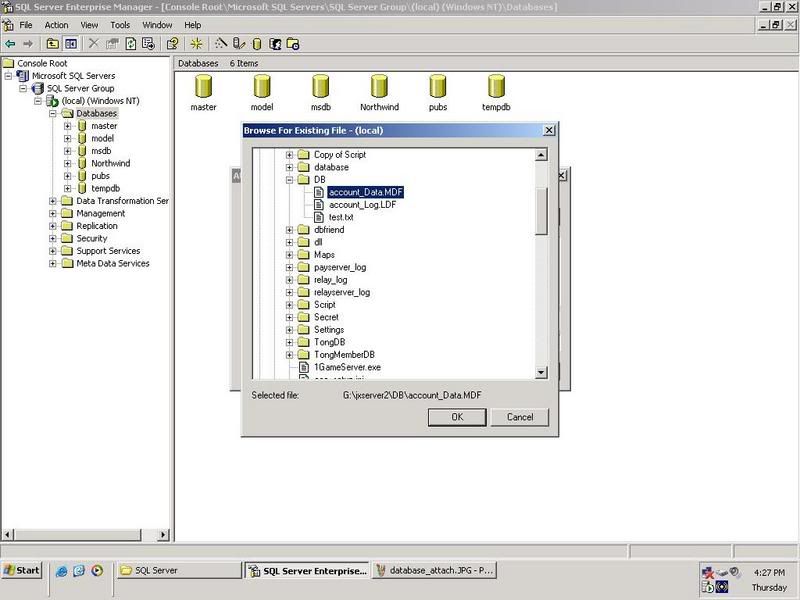Click the Up one level toolbar icon

52,44
